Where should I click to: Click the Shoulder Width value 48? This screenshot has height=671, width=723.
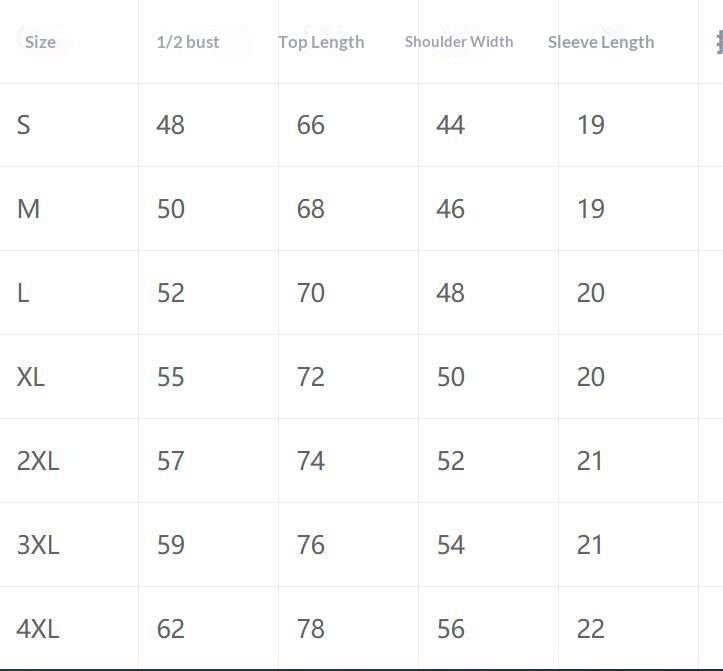pos(451,293)
